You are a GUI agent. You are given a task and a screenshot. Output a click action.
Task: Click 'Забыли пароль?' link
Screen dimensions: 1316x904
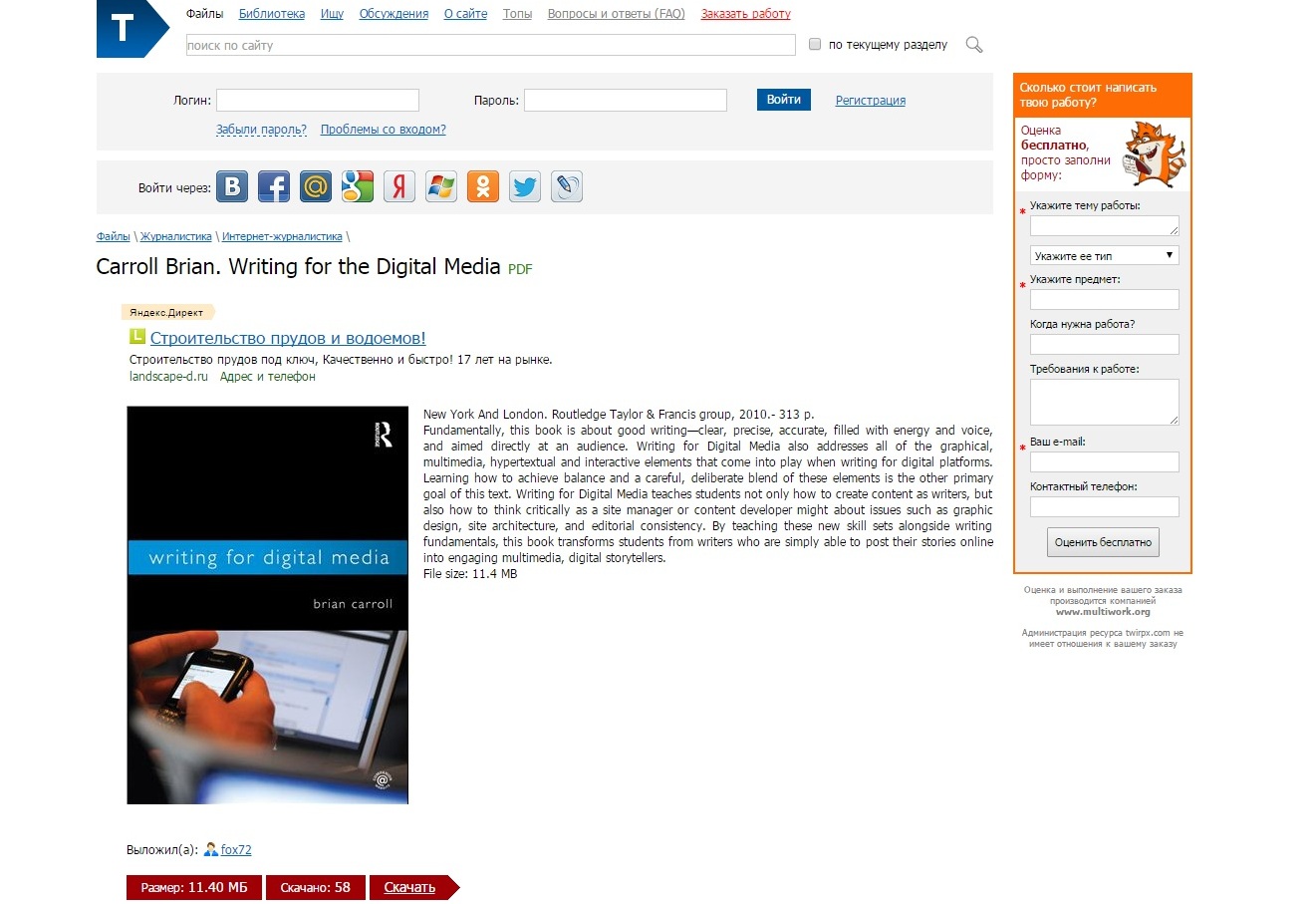tap(261, 130)
